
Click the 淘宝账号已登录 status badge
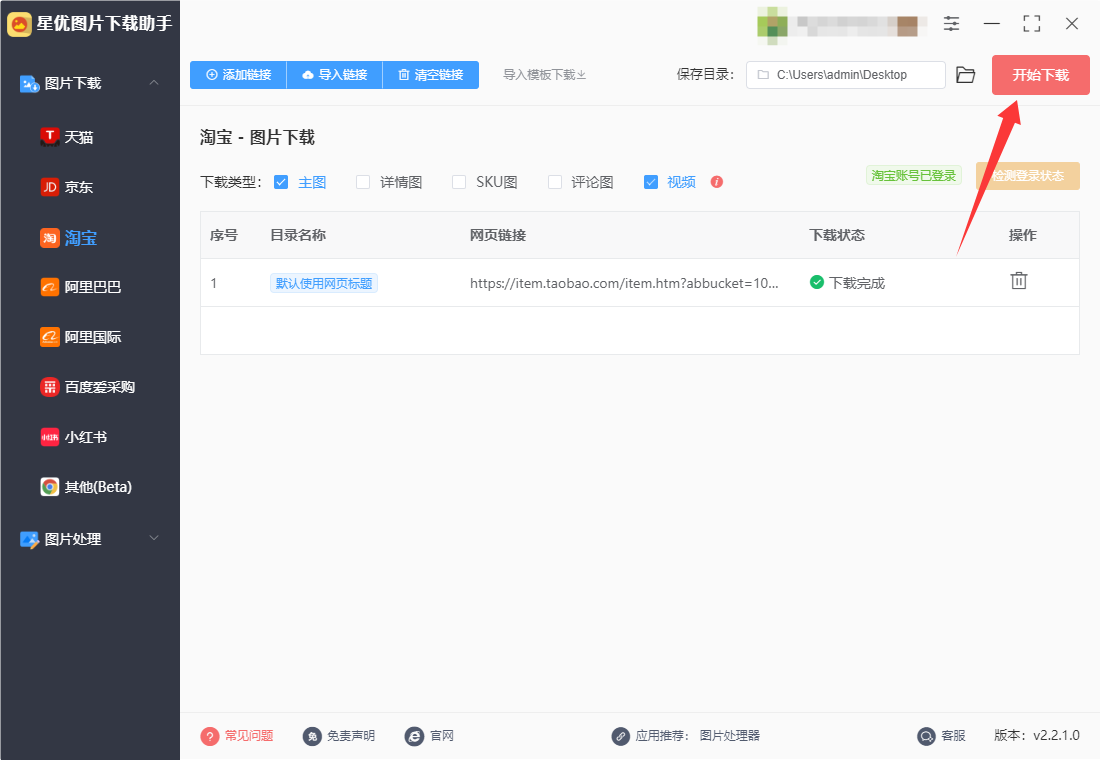click(913, 175)
